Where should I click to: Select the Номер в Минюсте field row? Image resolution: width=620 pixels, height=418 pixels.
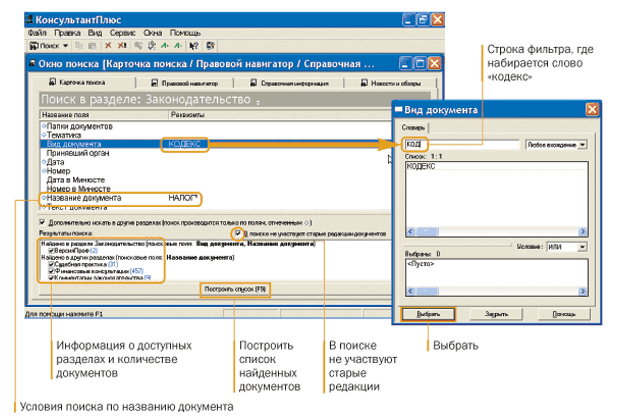click(x=215, y=189)
